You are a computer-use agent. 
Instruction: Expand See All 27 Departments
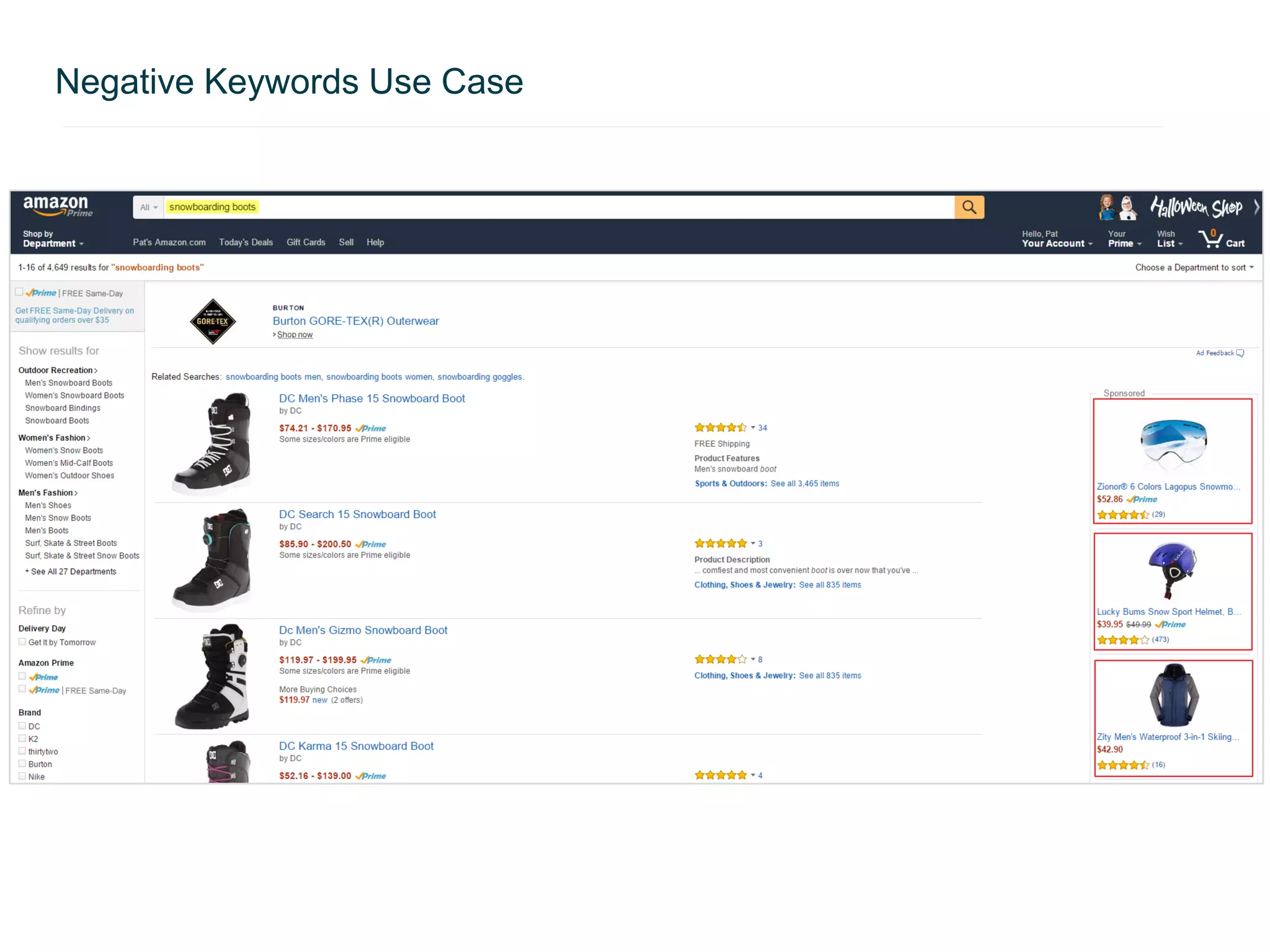[x=70, y=571]
